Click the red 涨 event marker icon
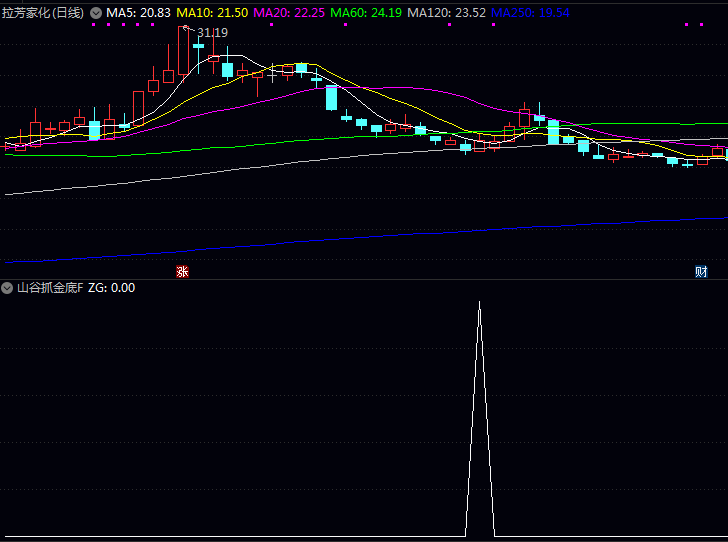 pos(182,271)
